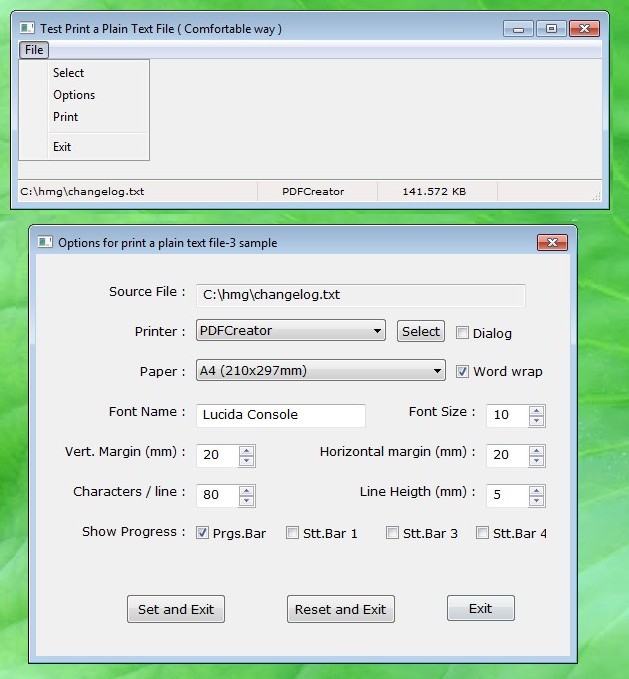Screen dimensions: 629x679
Task: Close the Test Print main window
Action: [584, 29]
